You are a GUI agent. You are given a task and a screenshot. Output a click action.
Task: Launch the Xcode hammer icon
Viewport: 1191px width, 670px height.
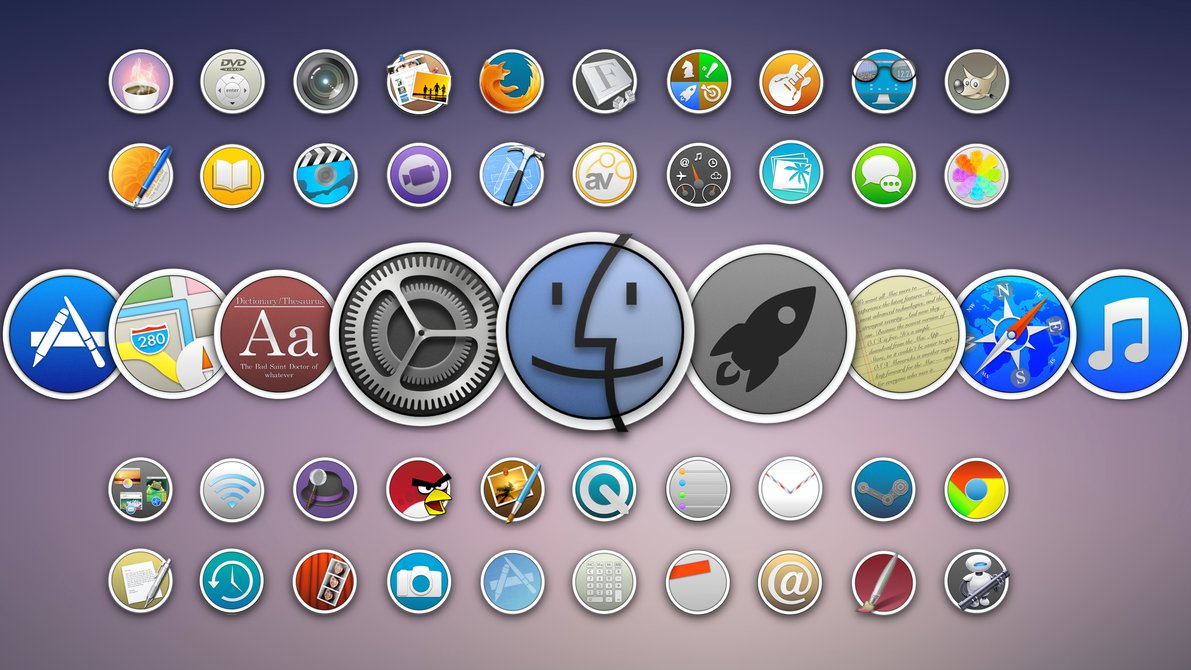click(511, 175)
